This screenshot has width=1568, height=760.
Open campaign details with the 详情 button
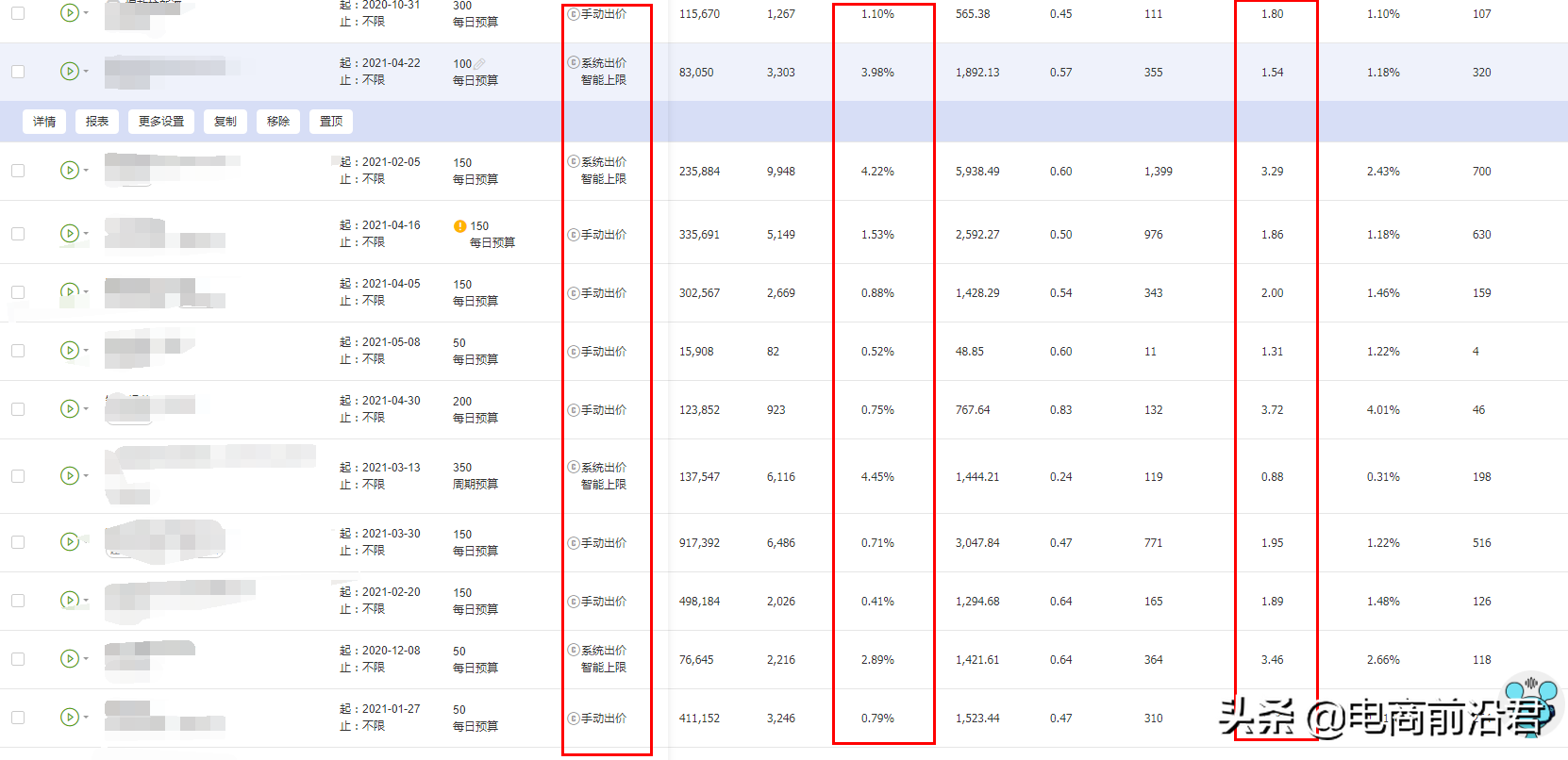pyautogui.click(x=44, y=122)
